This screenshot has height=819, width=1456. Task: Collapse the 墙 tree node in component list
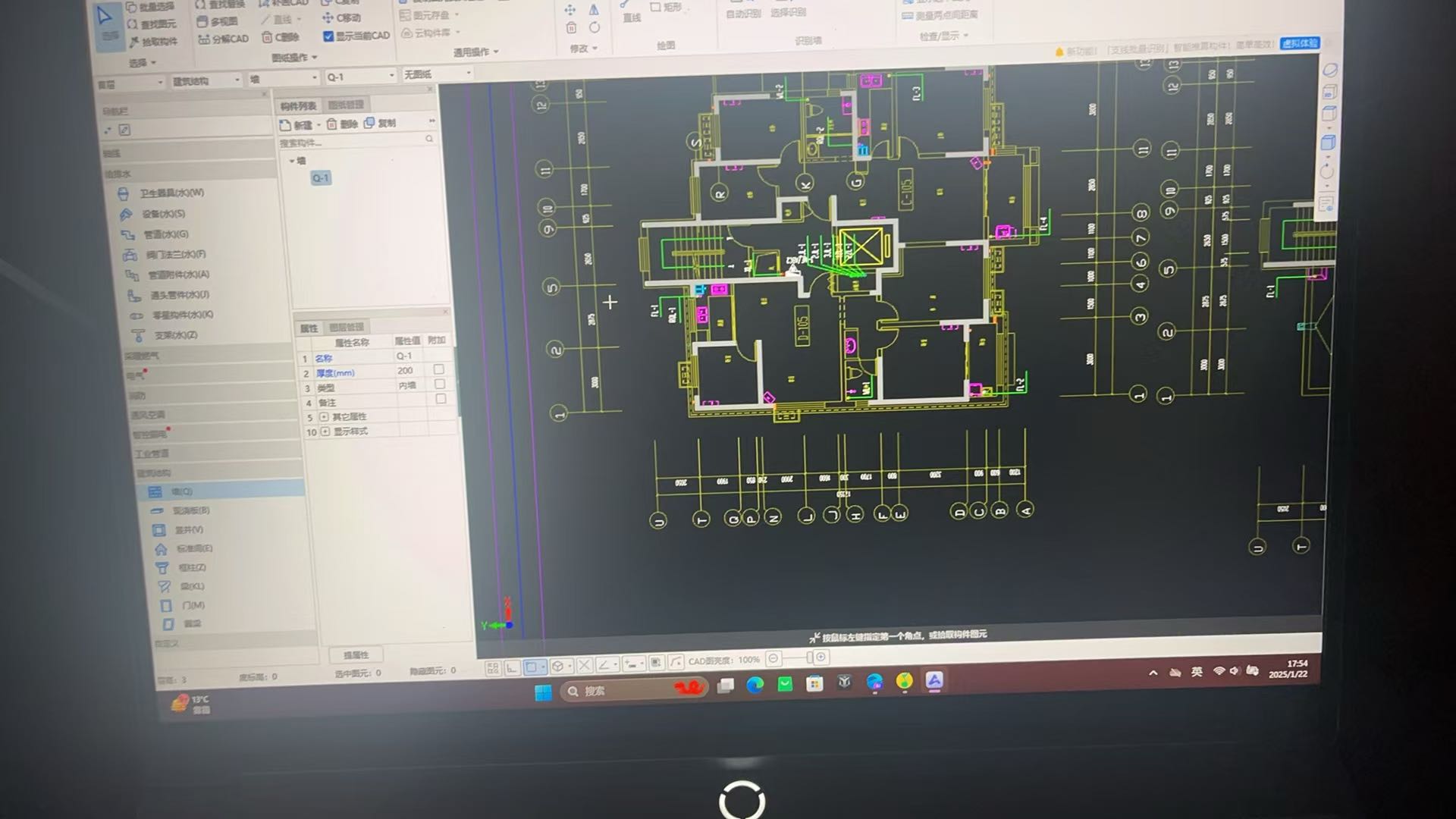coord(292,162)
